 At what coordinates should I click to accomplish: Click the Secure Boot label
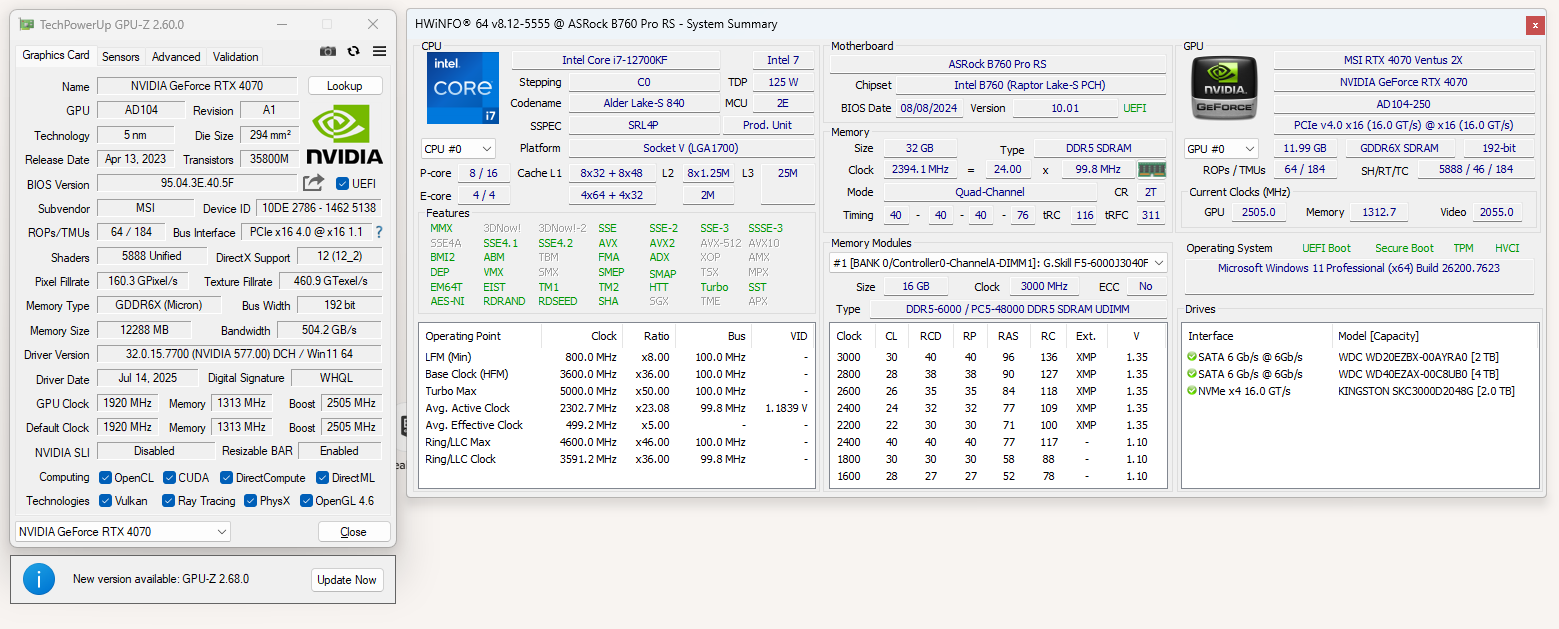[1404, 248]
